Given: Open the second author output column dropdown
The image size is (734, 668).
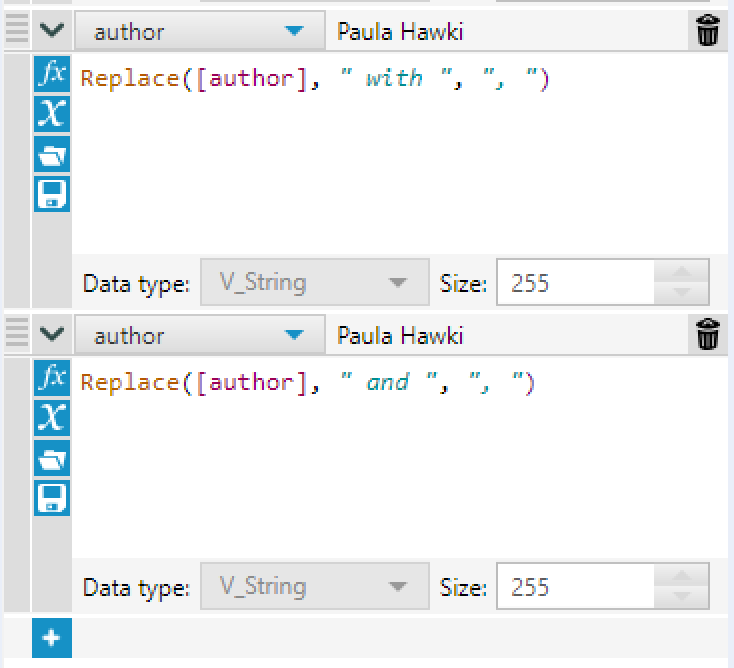Looking at the screenshot, I should pyautogui.click(x=292, y=335).
